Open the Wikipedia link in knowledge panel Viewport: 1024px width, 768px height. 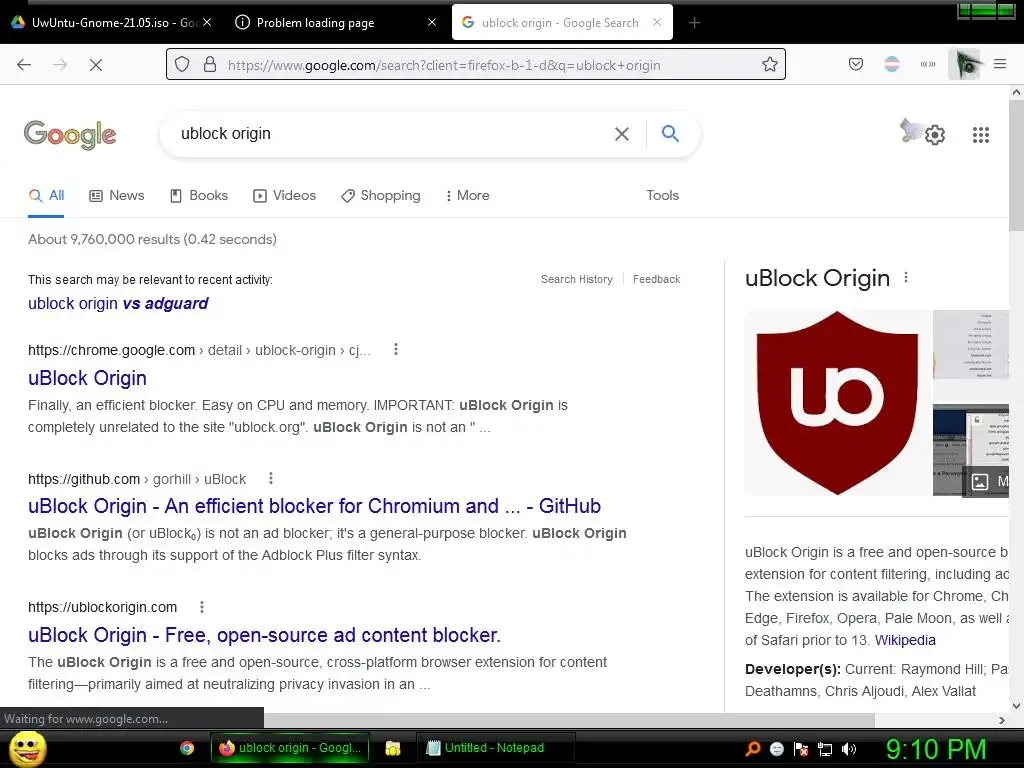tap(904, 640)
